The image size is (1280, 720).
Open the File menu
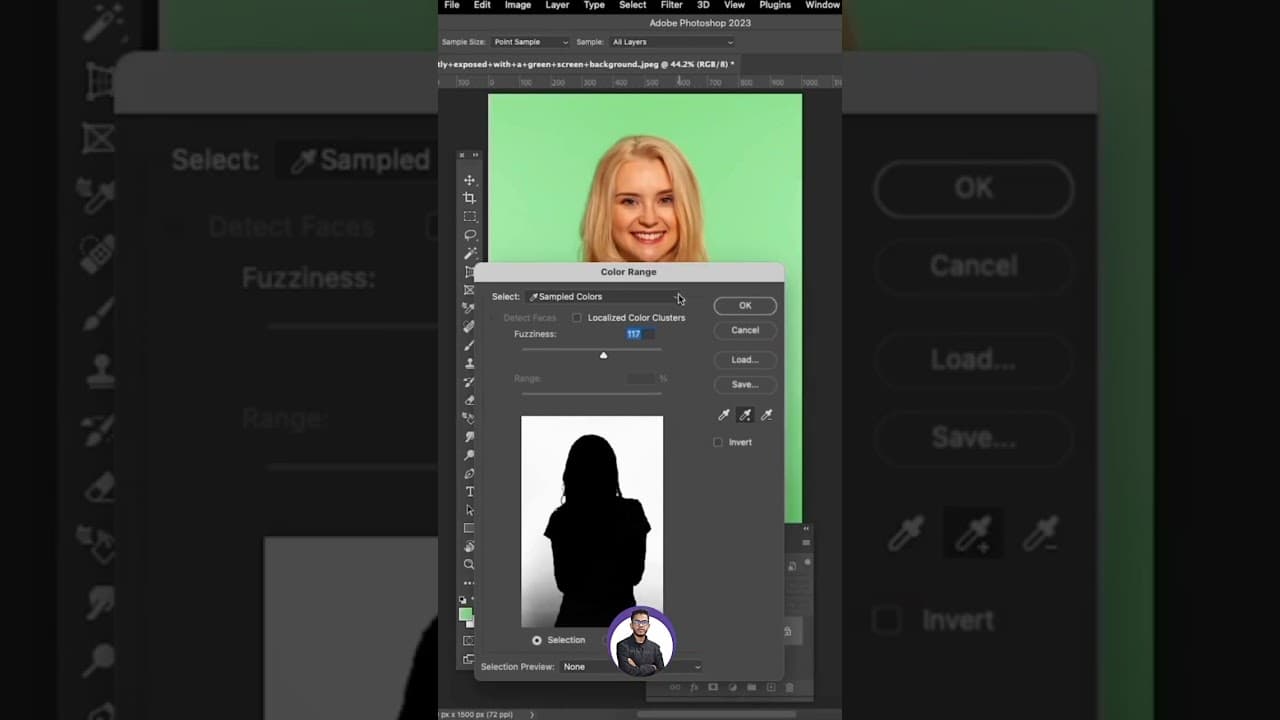pyautogui.click(x=452, y=5)
